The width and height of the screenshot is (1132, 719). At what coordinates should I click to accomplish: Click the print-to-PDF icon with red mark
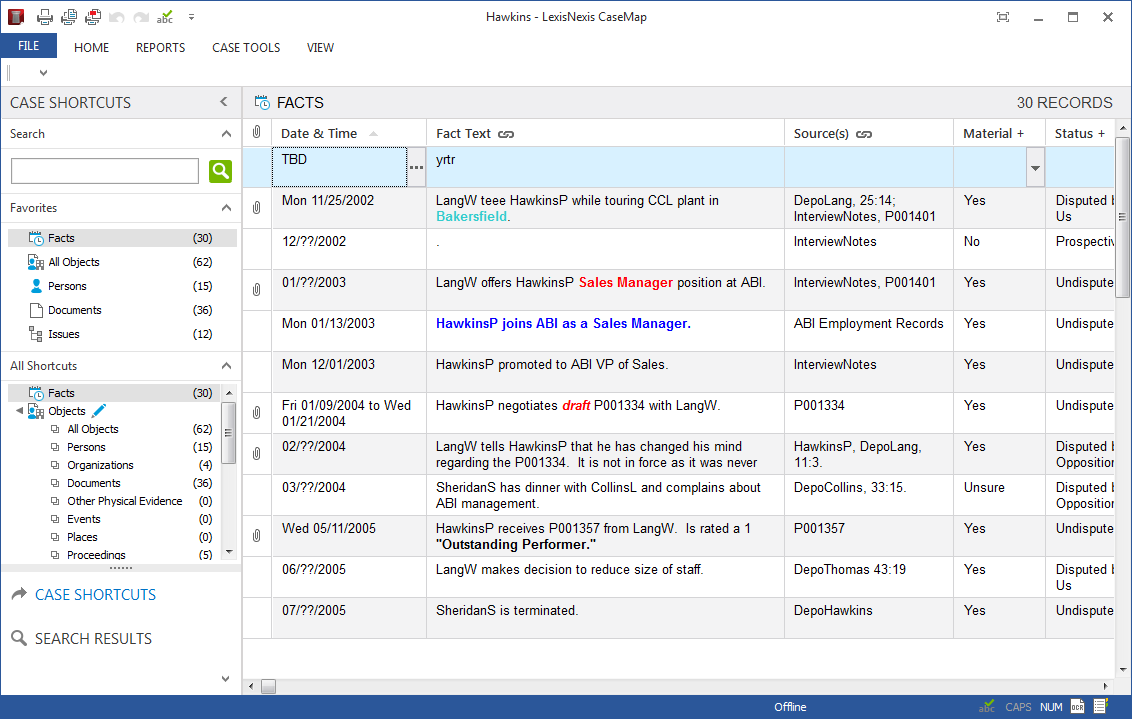click(x=93, y=17)
